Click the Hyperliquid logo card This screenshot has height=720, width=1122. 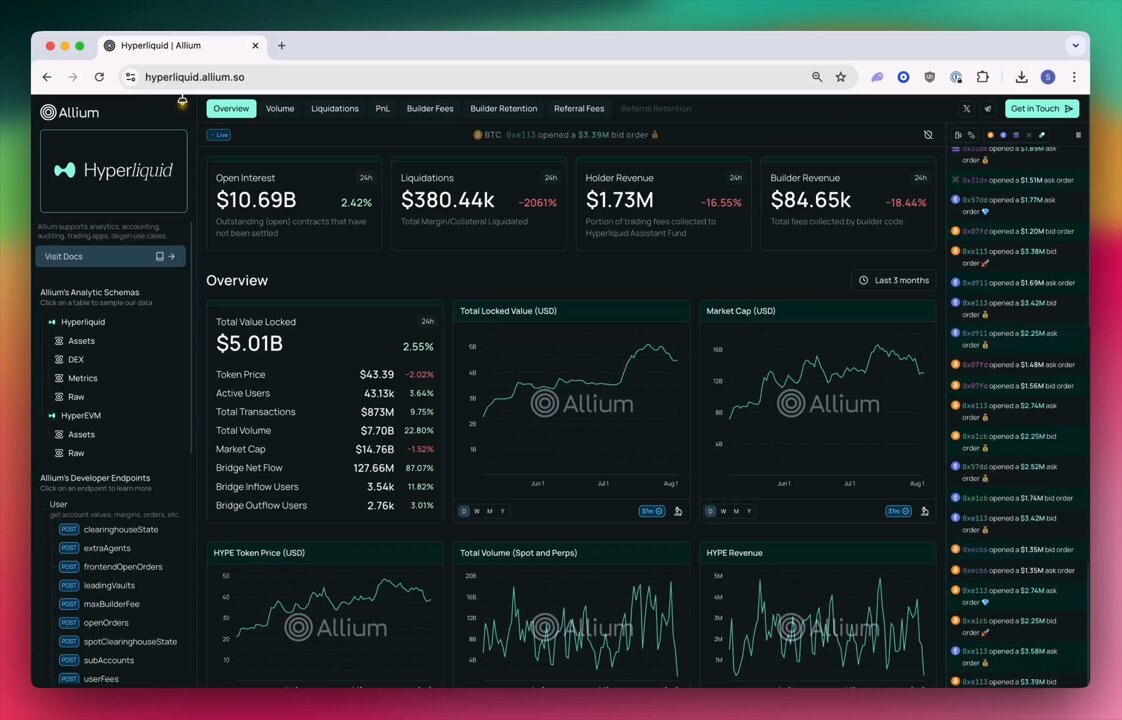pyautogui.click(x=114, y=171)
